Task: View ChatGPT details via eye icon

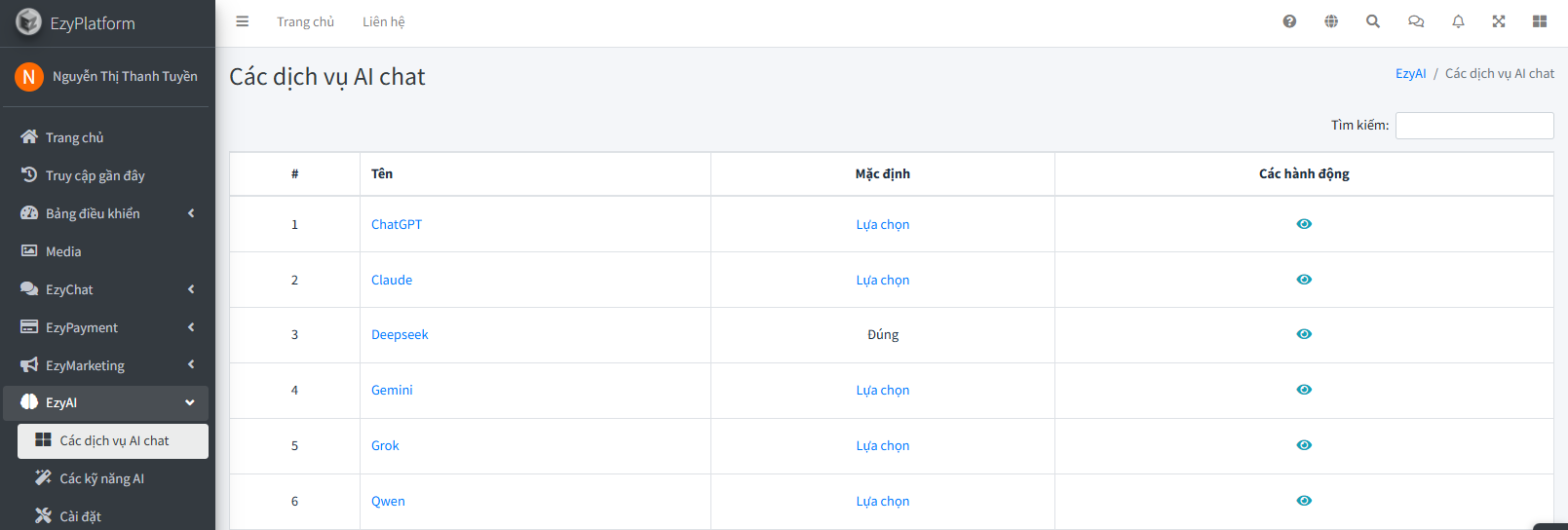Action: [1304, 224]
